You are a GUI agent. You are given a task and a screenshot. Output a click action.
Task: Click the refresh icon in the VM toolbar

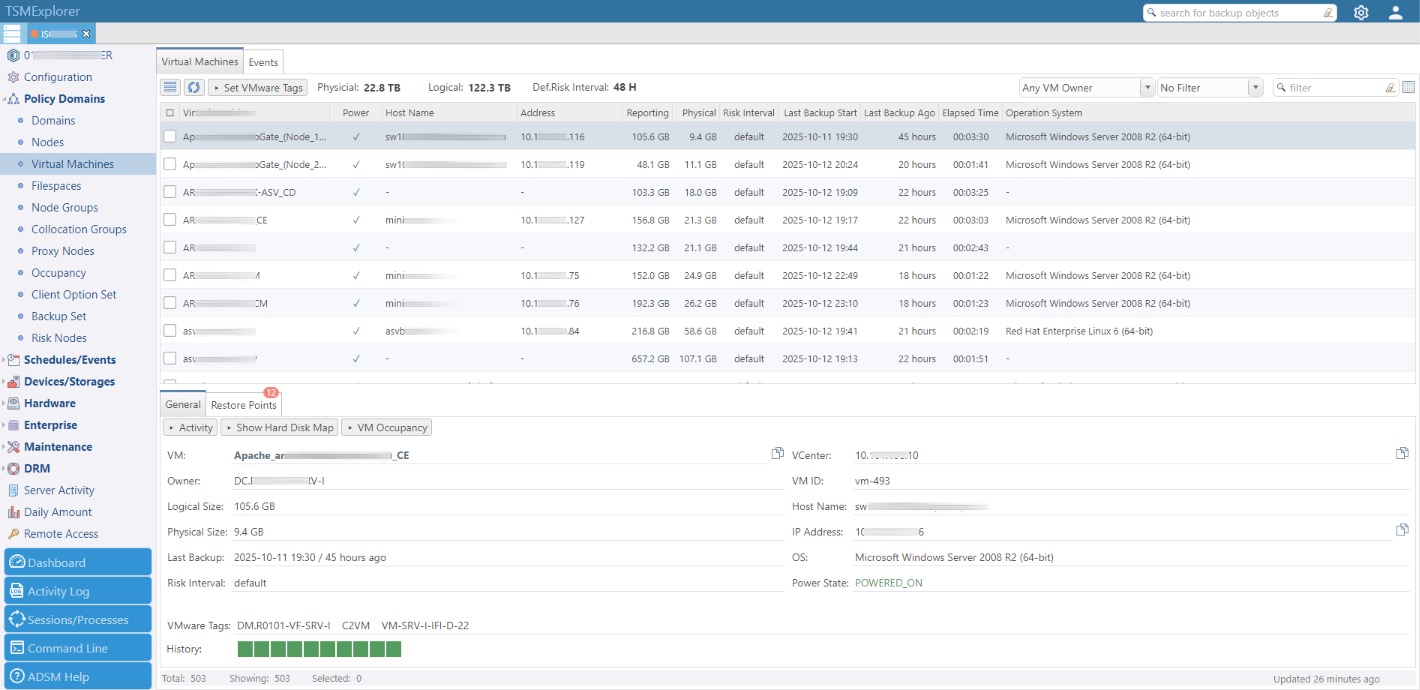[x=194, y=88]
